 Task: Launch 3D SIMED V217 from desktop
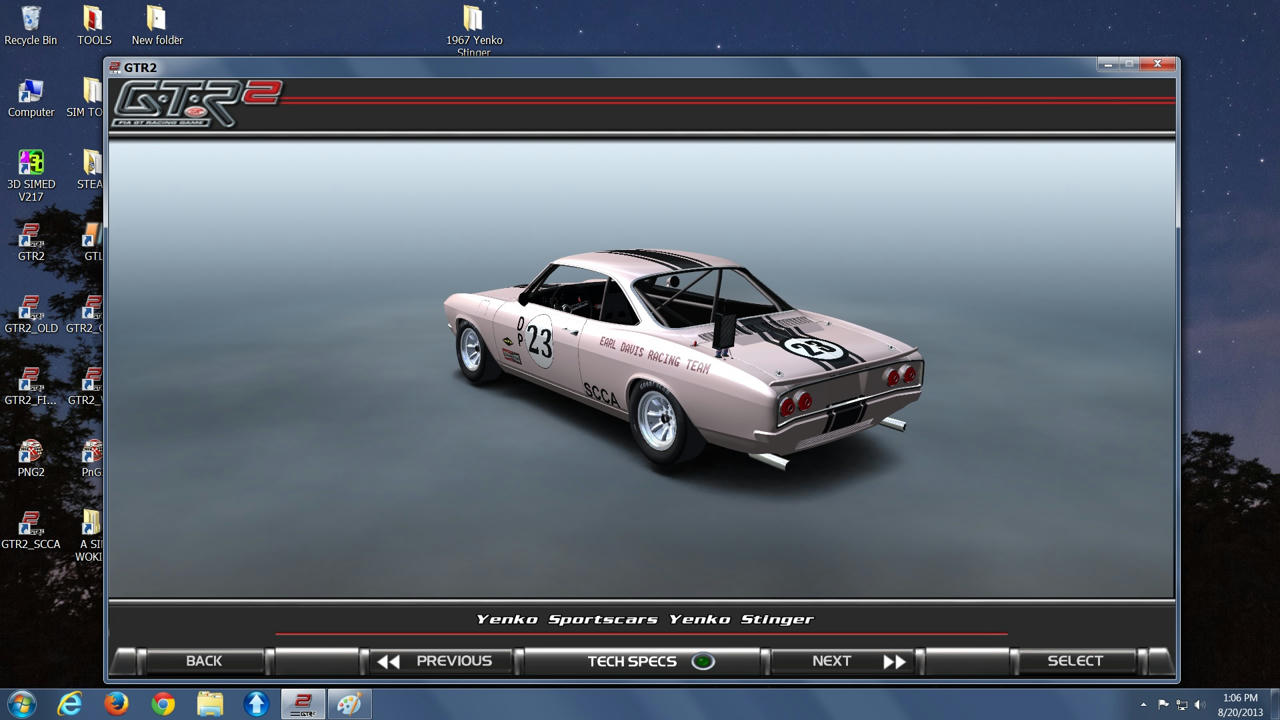[x=31, y=175]
